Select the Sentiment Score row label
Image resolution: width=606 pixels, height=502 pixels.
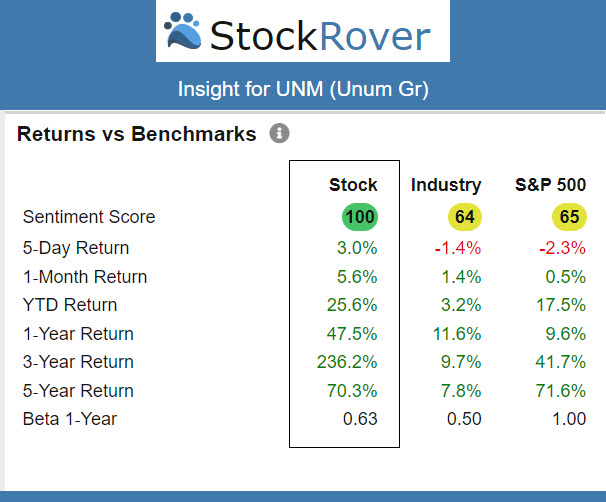pyautogui.click(x=89, y=217)
